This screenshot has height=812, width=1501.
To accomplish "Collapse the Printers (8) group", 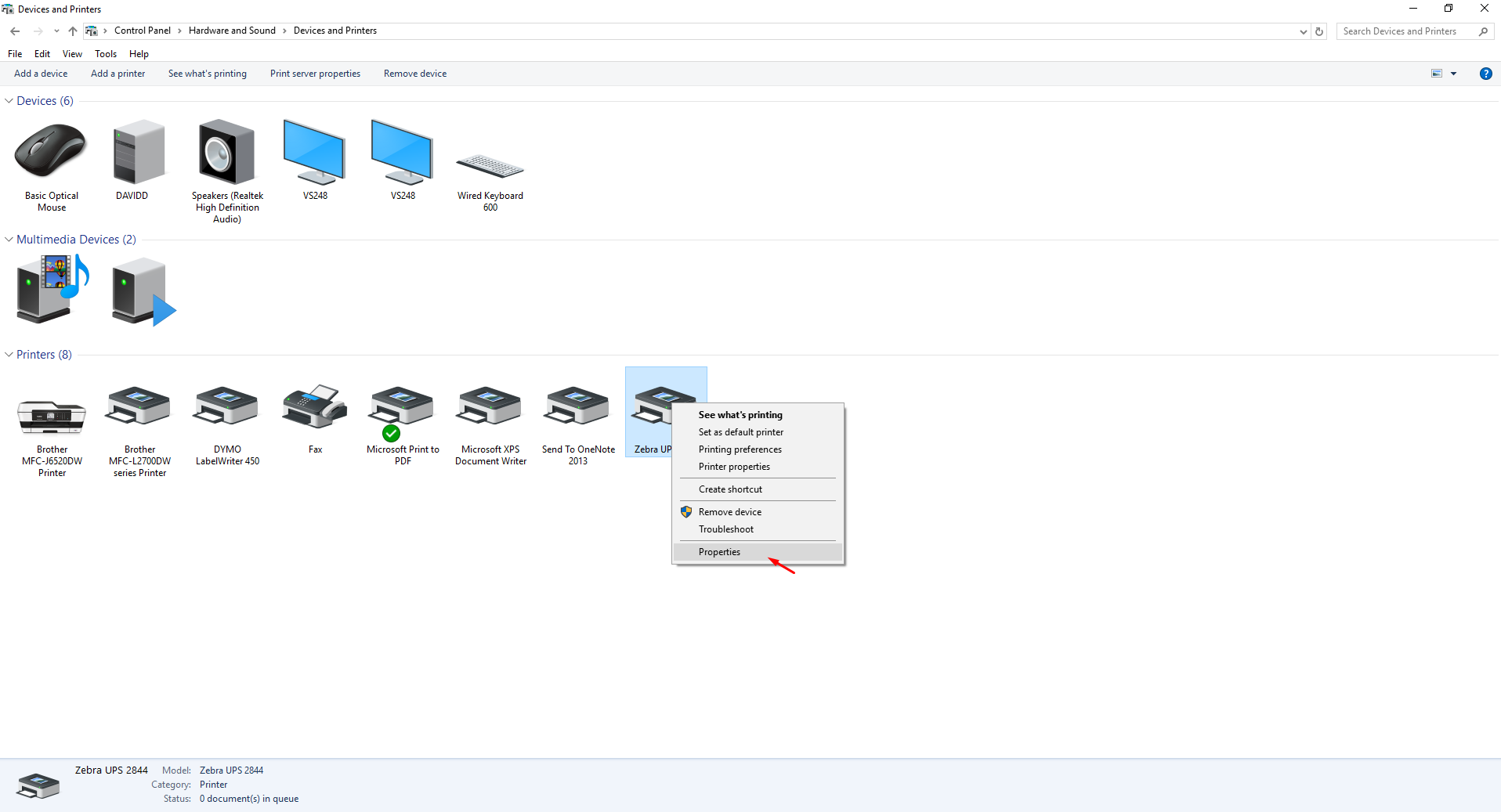I will 9,355.
